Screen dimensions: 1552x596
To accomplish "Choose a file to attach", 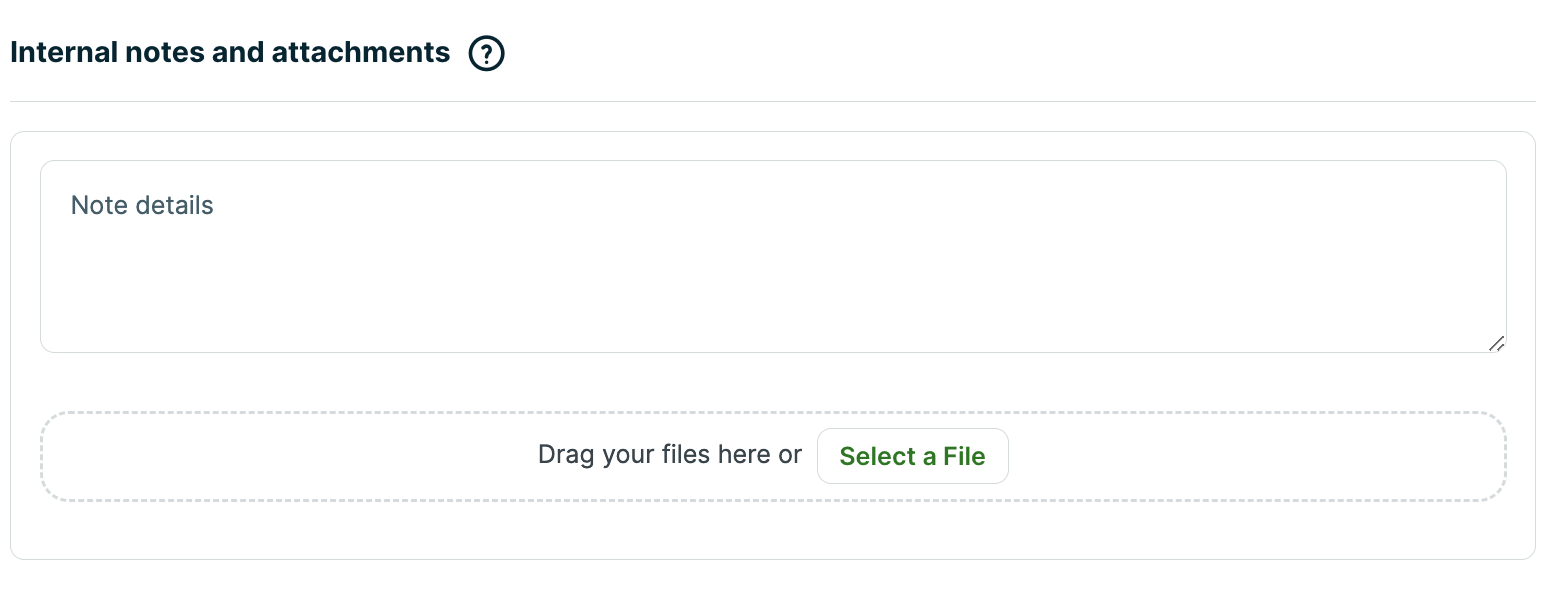I will tap(912, 456).
